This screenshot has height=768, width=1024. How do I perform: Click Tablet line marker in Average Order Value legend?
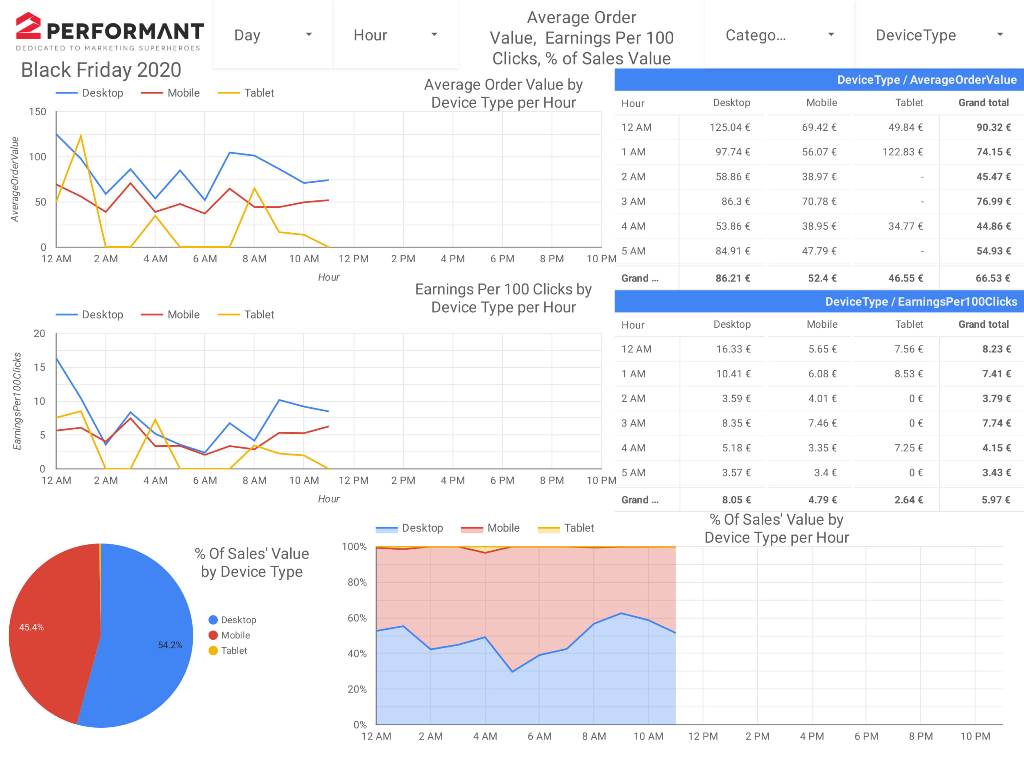click(229, 93)
